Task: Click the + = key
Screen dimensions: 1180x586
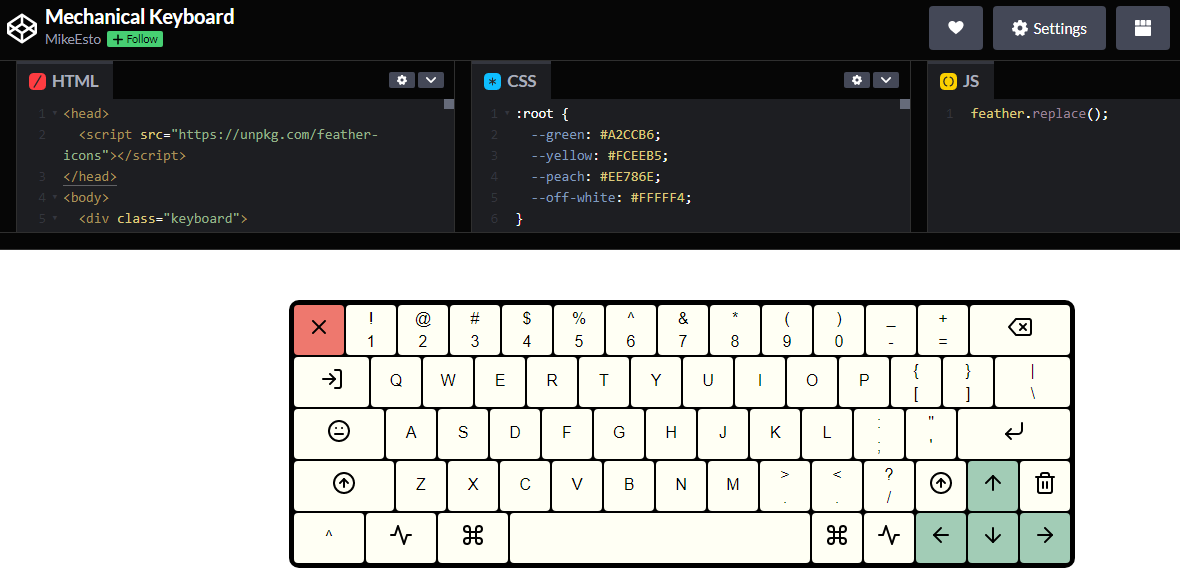Action: [943, 329]
